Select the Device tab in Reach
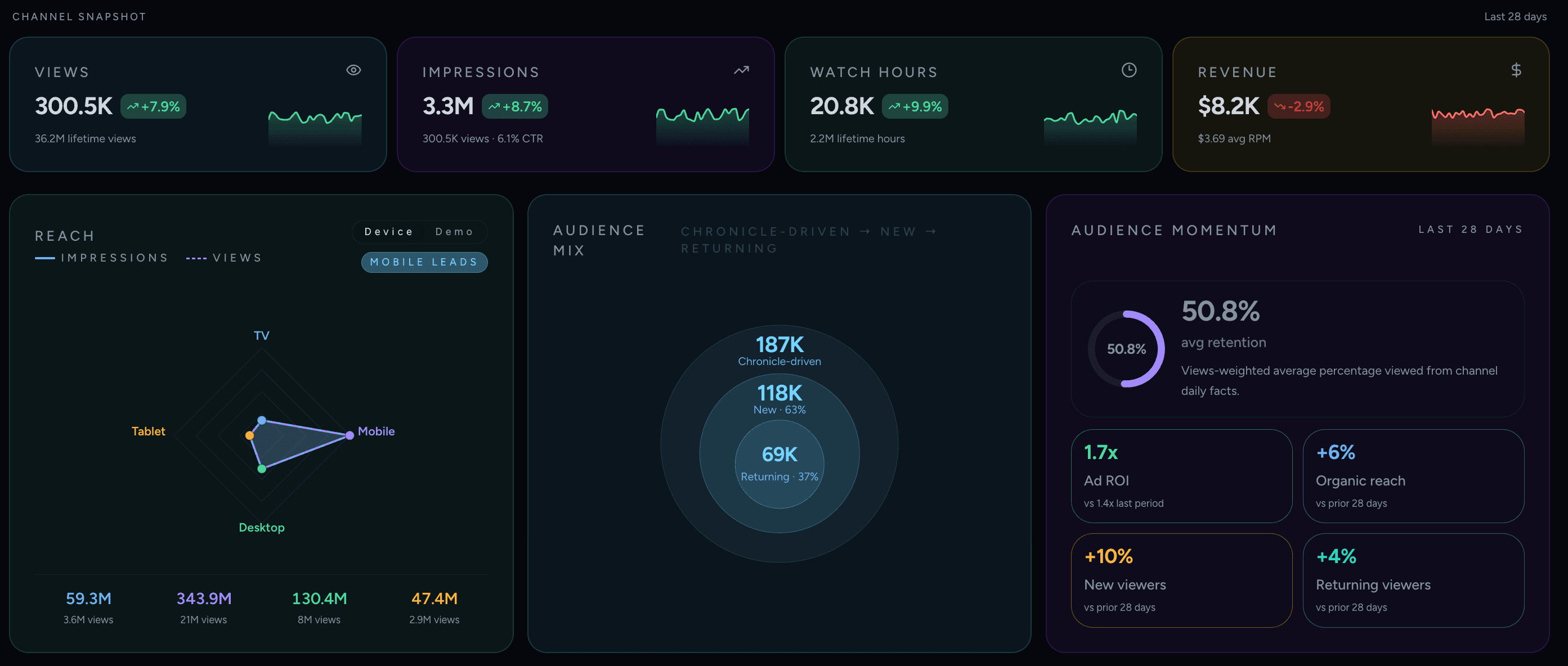The width and height of the screenshot is (1568, 666). (x=389, y=232)
